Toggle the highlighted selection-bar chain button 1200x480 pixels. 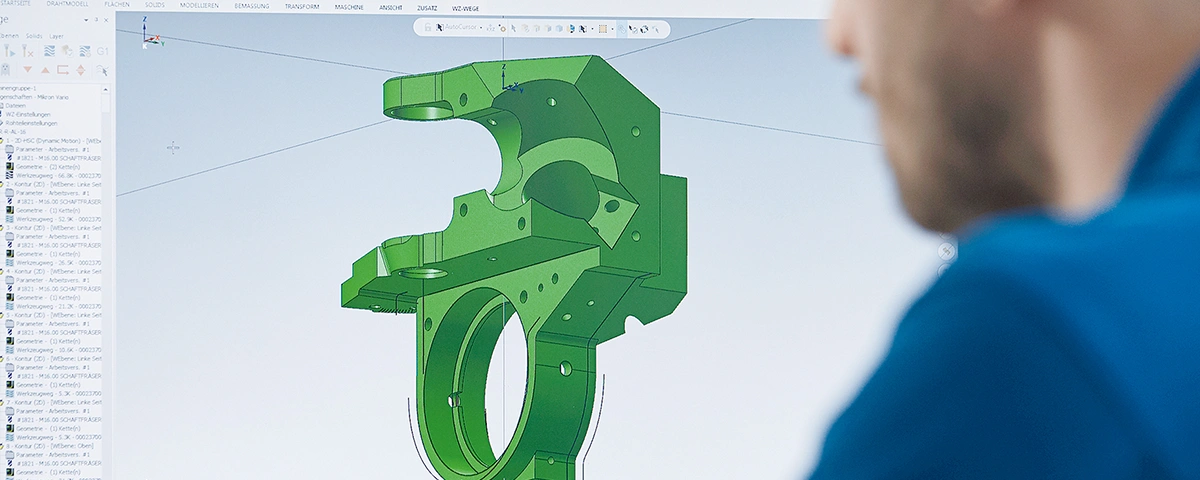click(x=622, y=29)
